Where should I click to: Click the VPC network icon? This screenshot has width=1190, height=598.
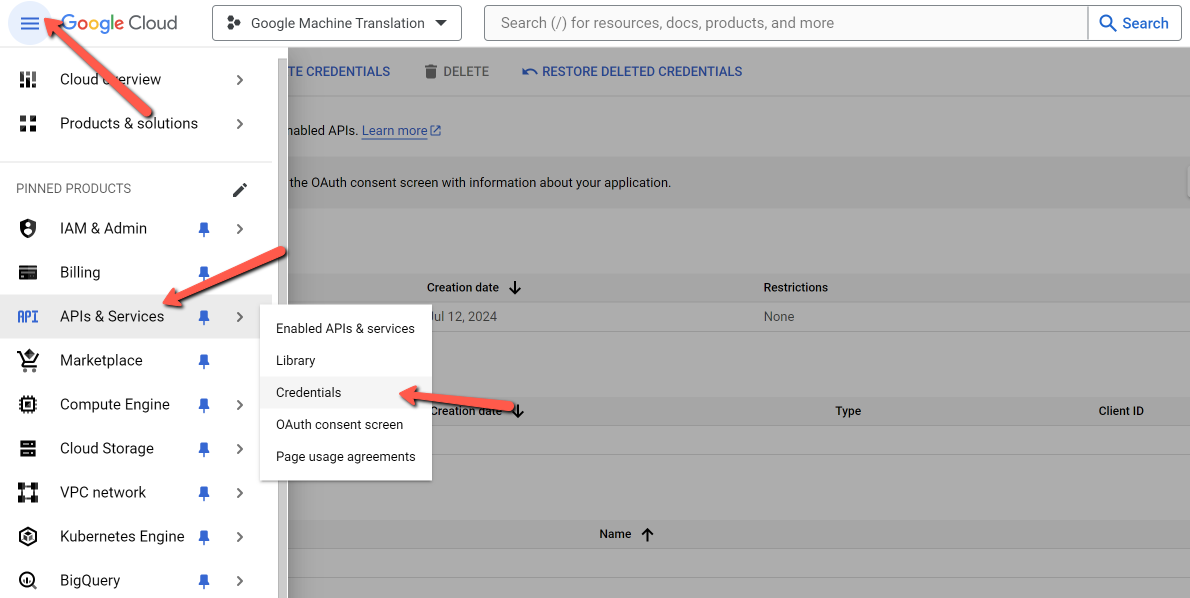pos(28,493)
